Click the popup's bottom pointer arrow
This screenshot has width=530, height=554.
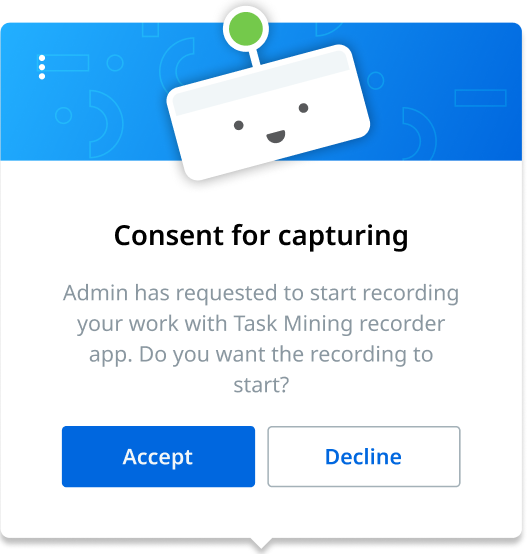click(x=261, y=543)
